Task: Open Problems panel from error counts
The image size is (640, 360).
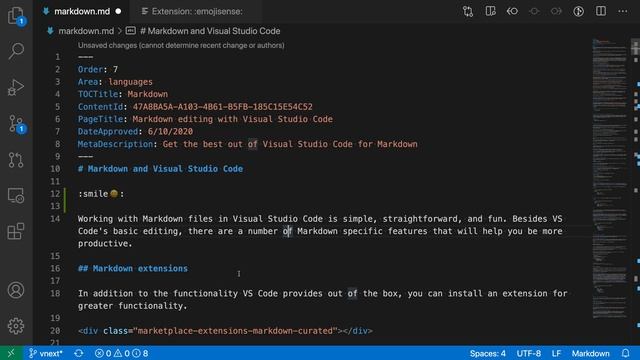Action: 121,353
